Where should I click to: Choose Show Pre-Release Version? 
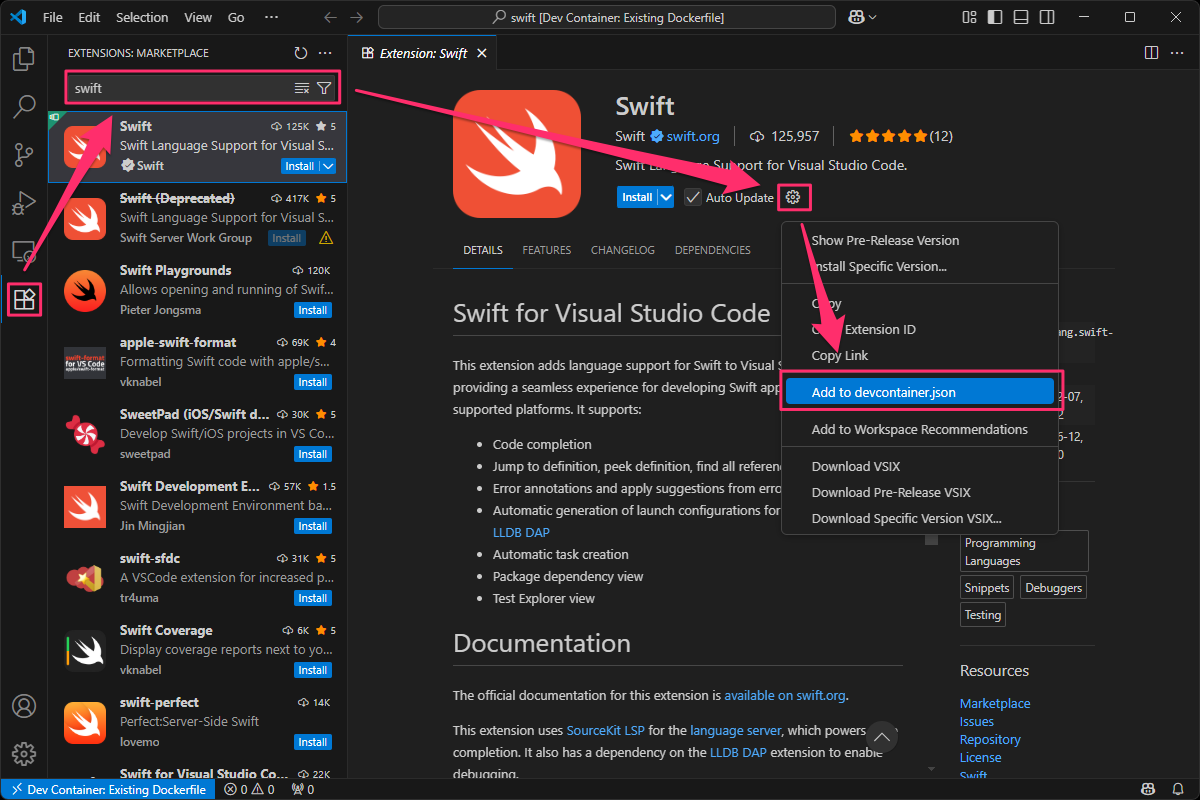coord(920,240)
